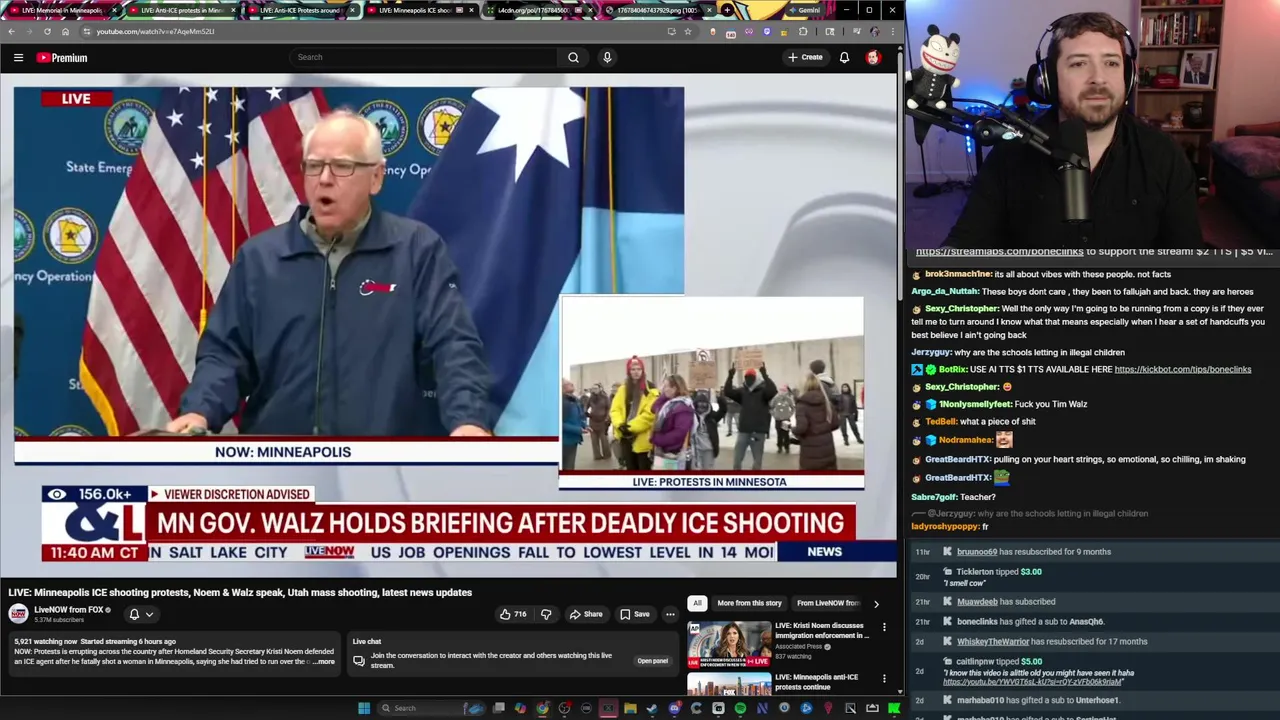
Task: Open Chrome from the taskbar
Action: coord(542,708)
